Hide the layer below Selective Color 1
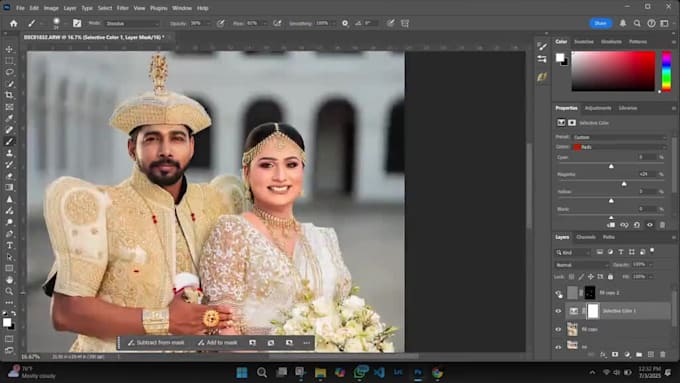680x383 pixels. (558, 329)
